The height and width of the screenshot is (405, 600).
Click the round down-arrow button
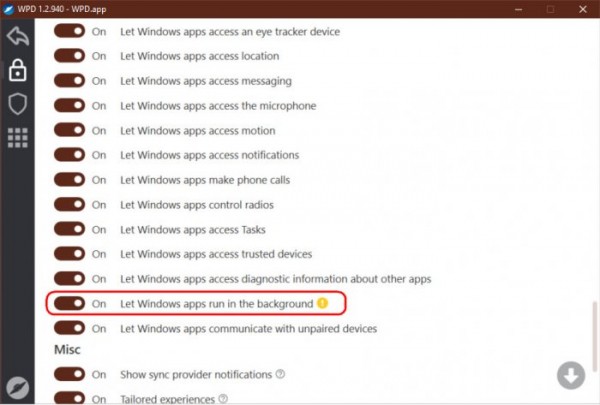coord(571,375)
